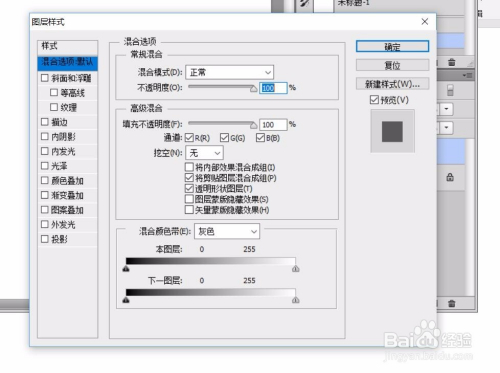Open the 描边 settings label
The height and width of the screenshot is (373, 500).
(x=59, y=122)
